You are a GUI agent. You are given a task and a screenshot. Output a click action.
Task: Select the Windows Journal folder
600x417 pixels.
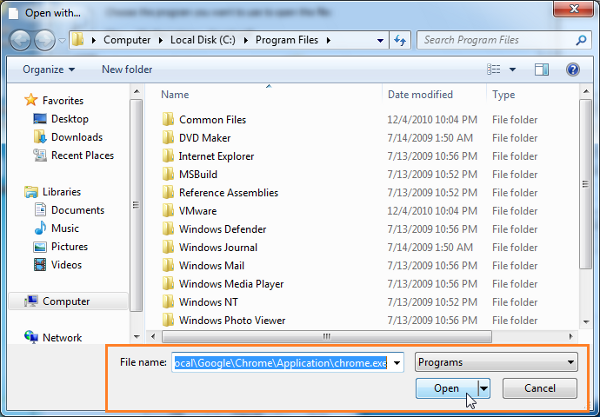218,248
